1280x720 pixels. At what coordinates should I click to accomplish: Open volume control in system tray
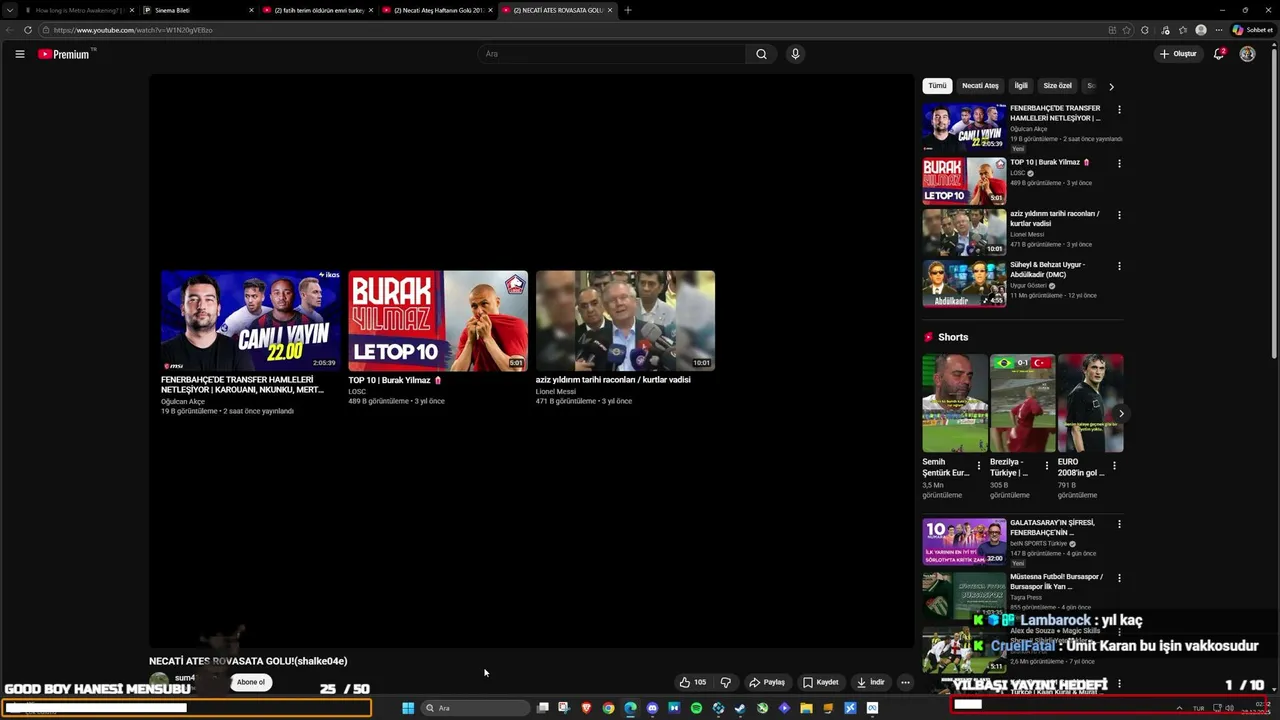point(1229,708)
